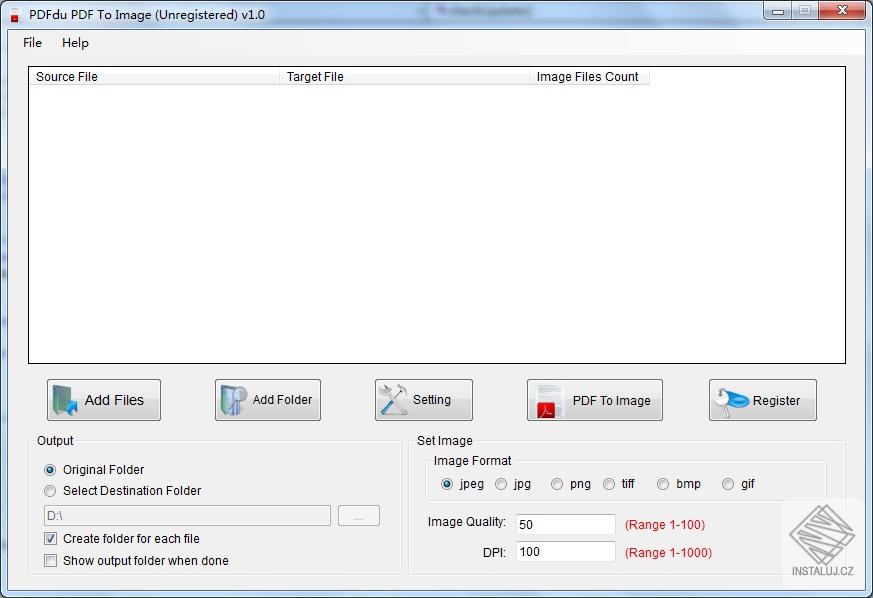This screenshot has width=873, height=598.
Task: Start conversion with PDF To Image button
Action: (x=595, y=400)
